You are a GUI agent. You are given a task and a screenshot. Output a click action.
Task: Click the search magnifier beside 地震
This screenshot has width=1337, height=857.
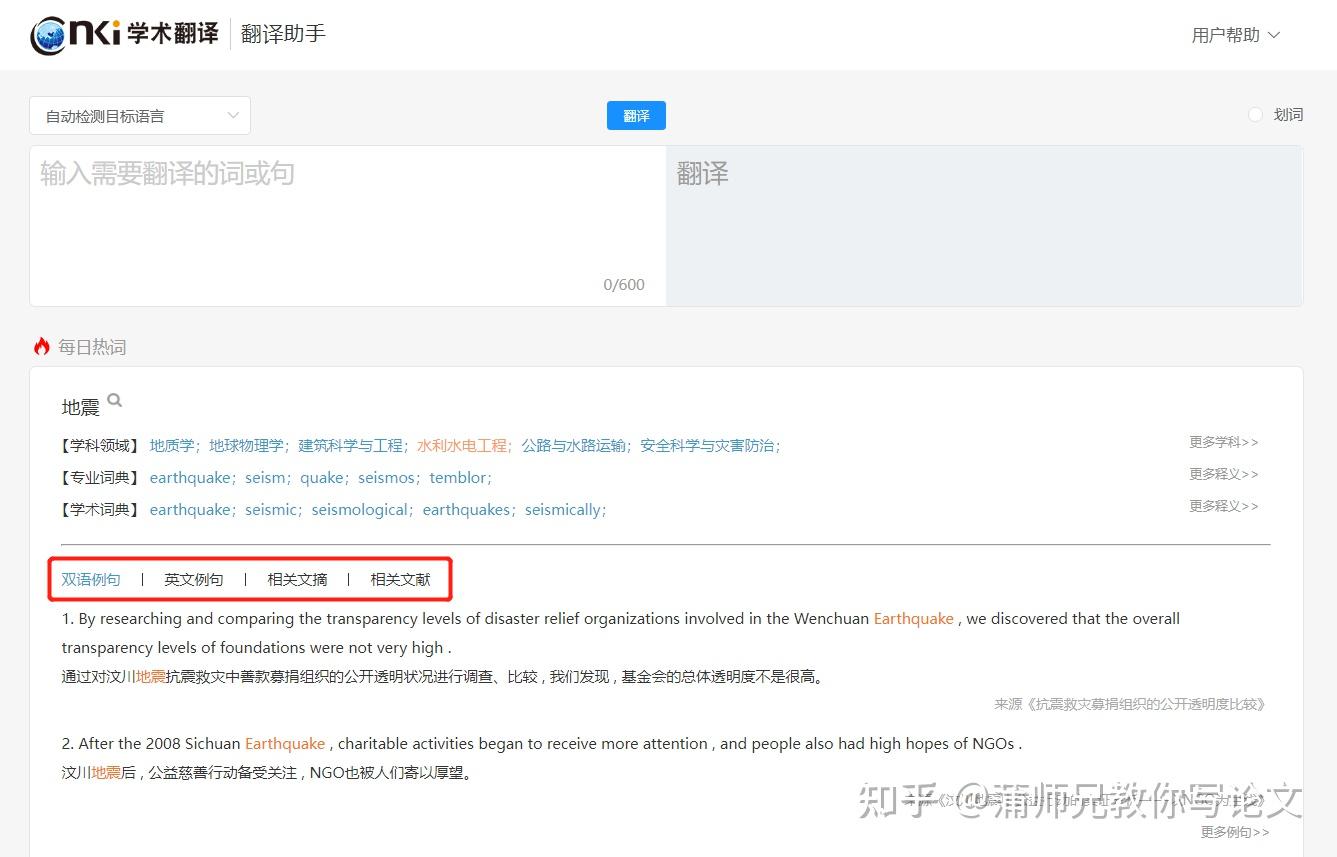tap(115, 401)
